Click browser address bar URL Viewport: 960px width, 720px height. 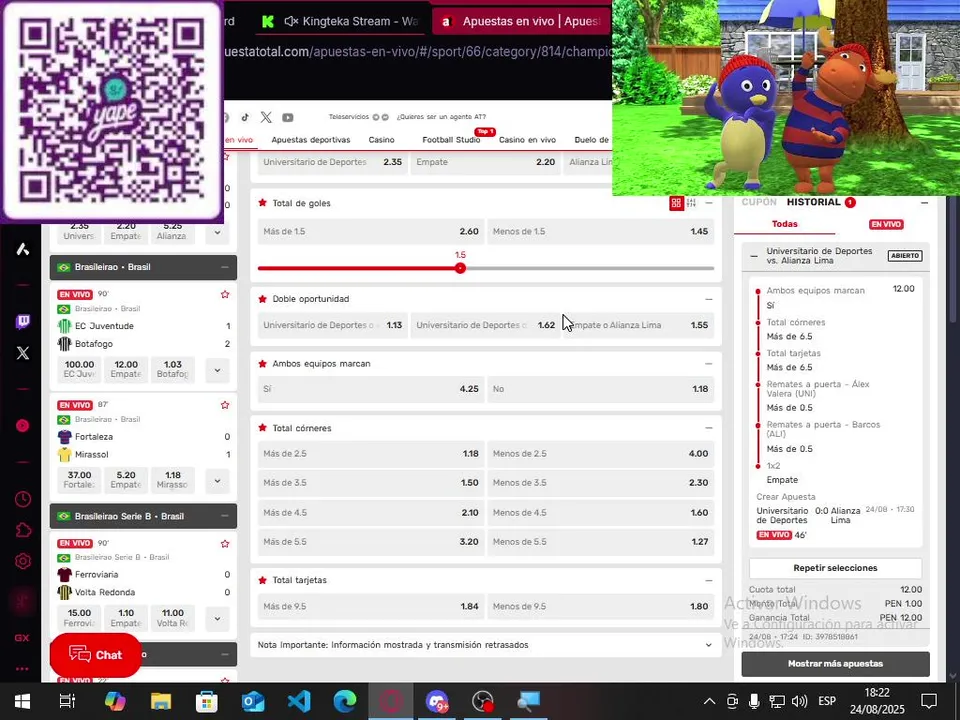[418, 52]
